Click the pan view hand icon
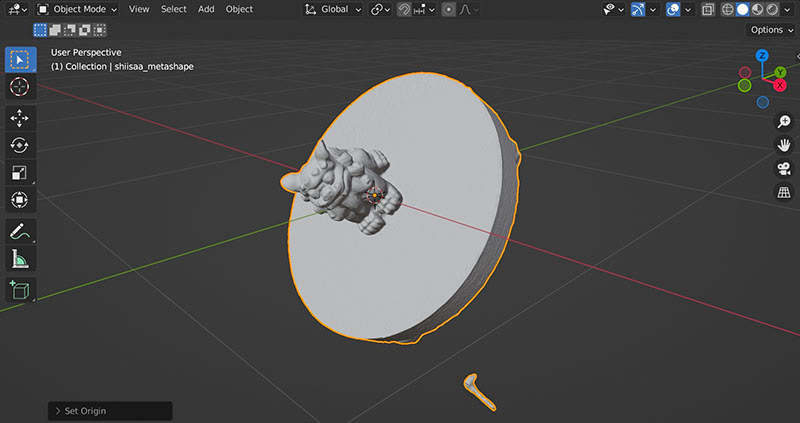The image size is (800, 423). click(x=784, y=145)
